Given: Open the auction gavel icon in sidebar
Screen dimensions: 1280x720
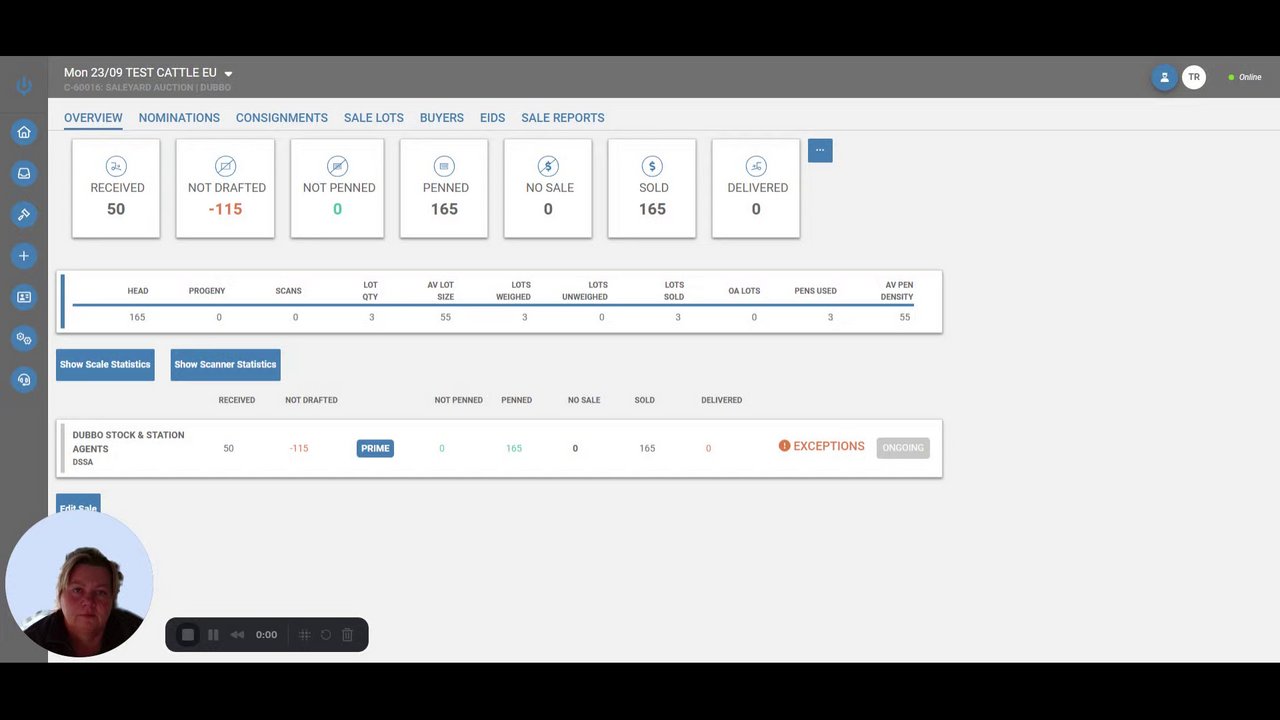Looking at the screenshot, I should [x=24, y=214].
